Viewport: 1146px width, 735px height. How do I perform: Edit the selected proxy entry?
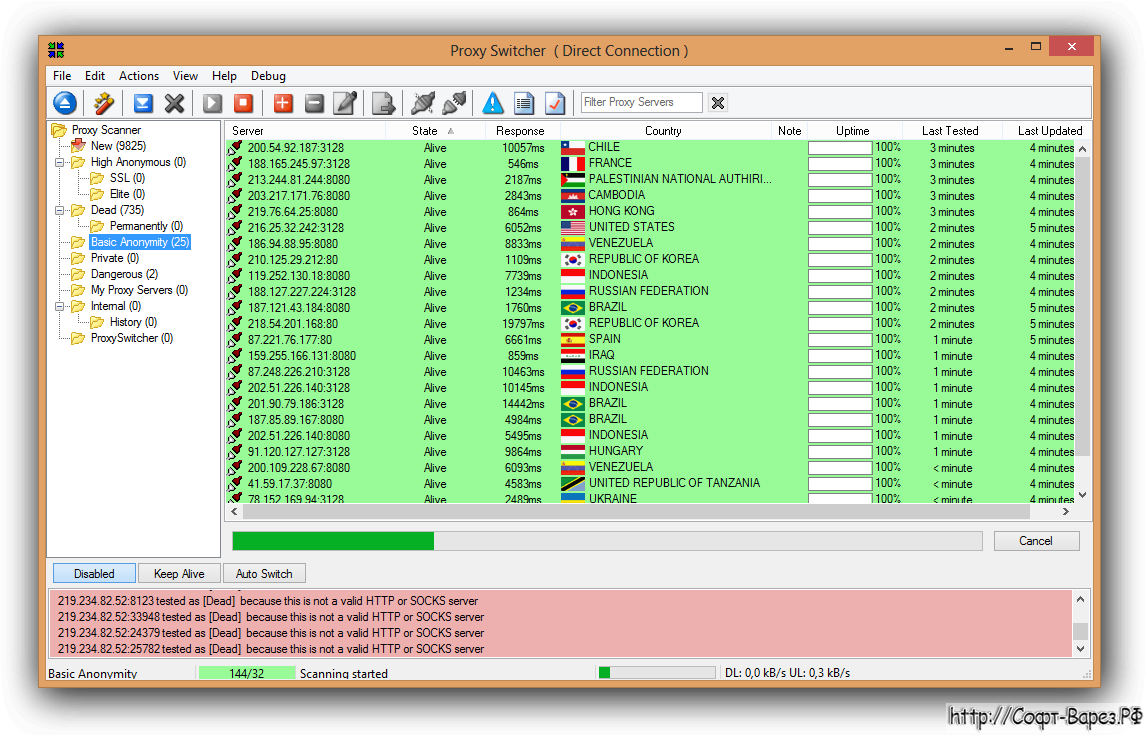tap(344, 102)
